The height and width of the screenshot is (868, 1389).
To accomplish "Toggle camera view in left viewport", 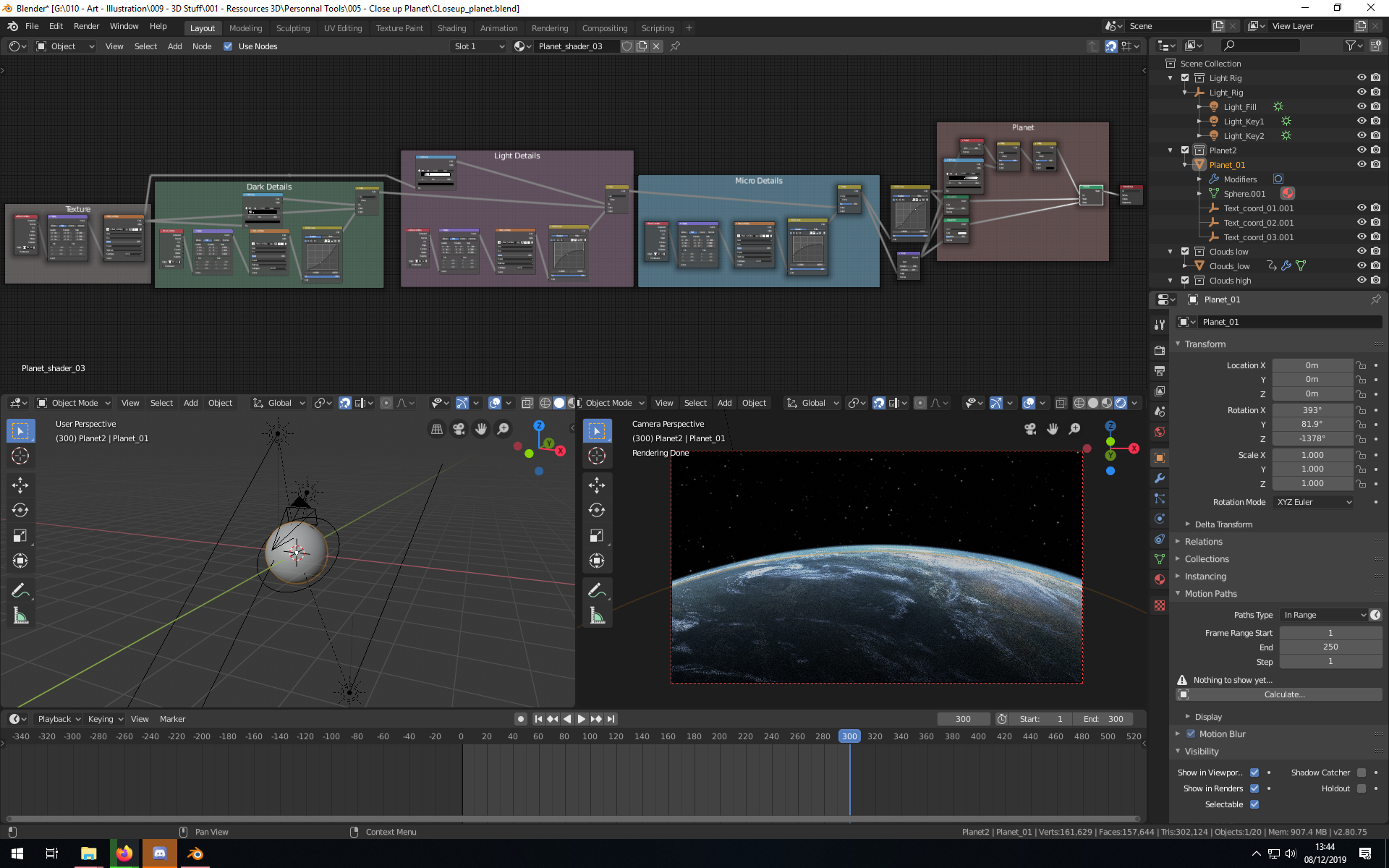I will (x=459, y=429).
